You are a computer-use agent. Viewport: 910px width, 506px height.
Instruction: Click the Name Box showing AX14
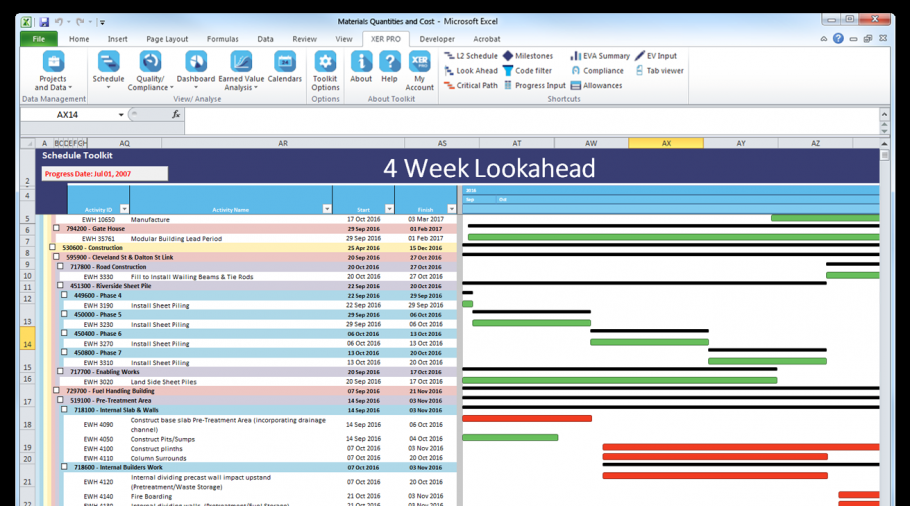pos(67,115)
